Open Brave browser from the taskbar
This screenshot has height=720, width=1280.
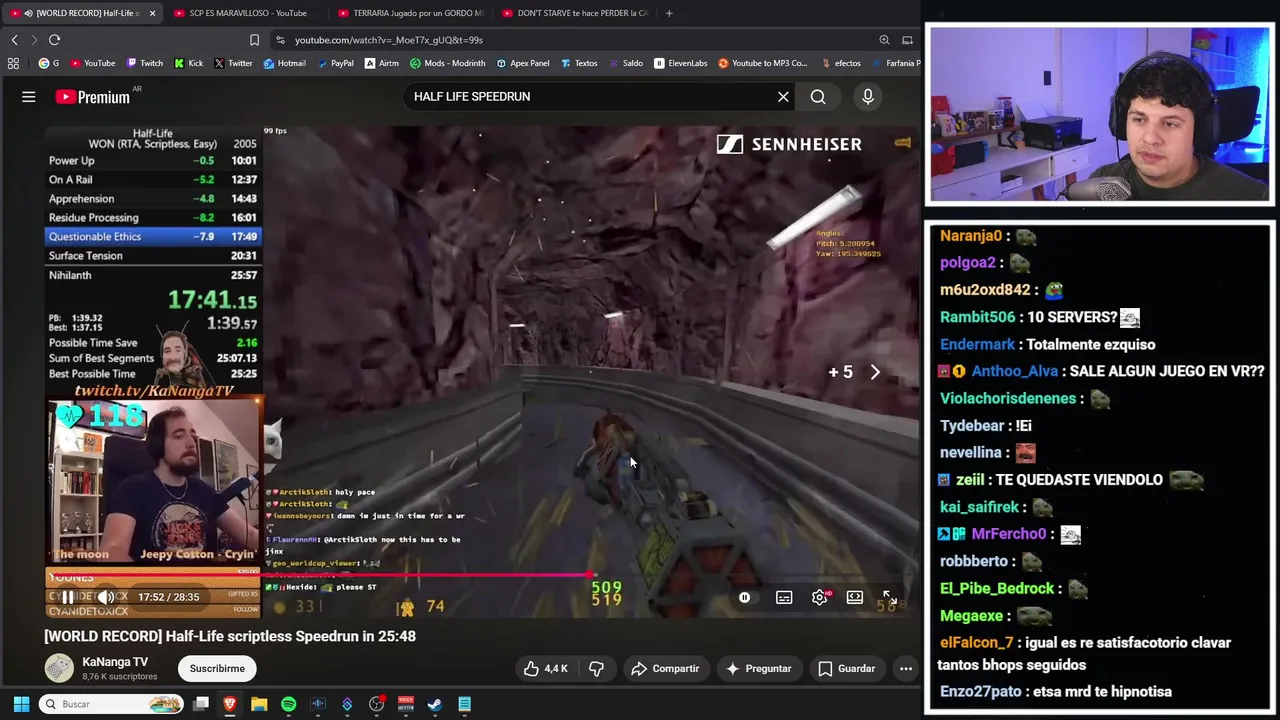(x=230, y=704)
